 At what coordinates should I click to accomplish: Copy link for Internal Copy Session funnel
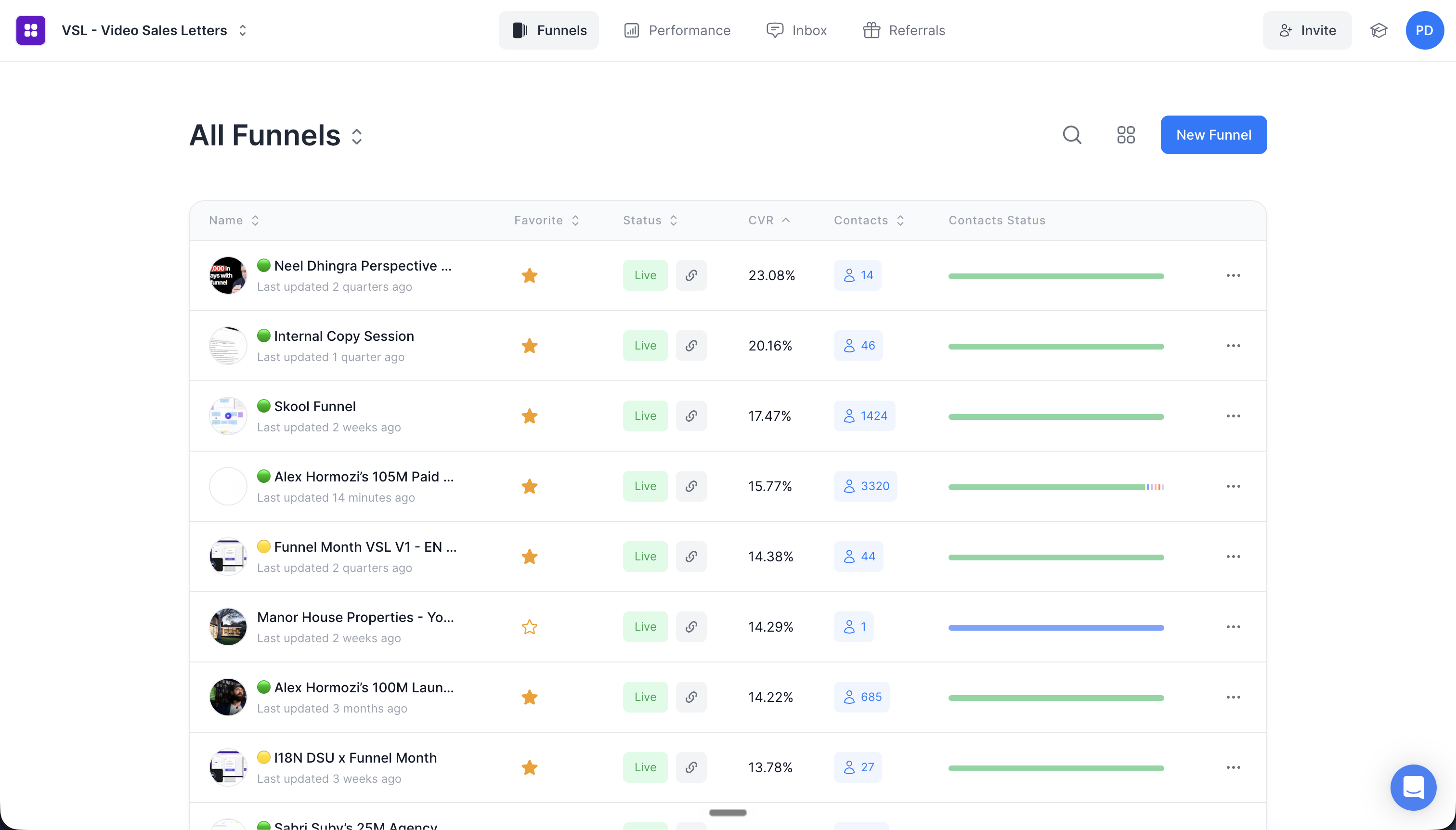pos(691,346)
